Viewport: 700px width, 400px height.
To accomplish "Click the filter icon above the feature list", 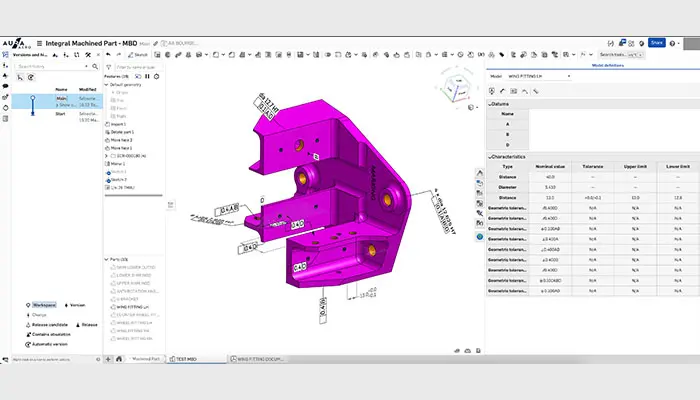I will click(110, 66).
